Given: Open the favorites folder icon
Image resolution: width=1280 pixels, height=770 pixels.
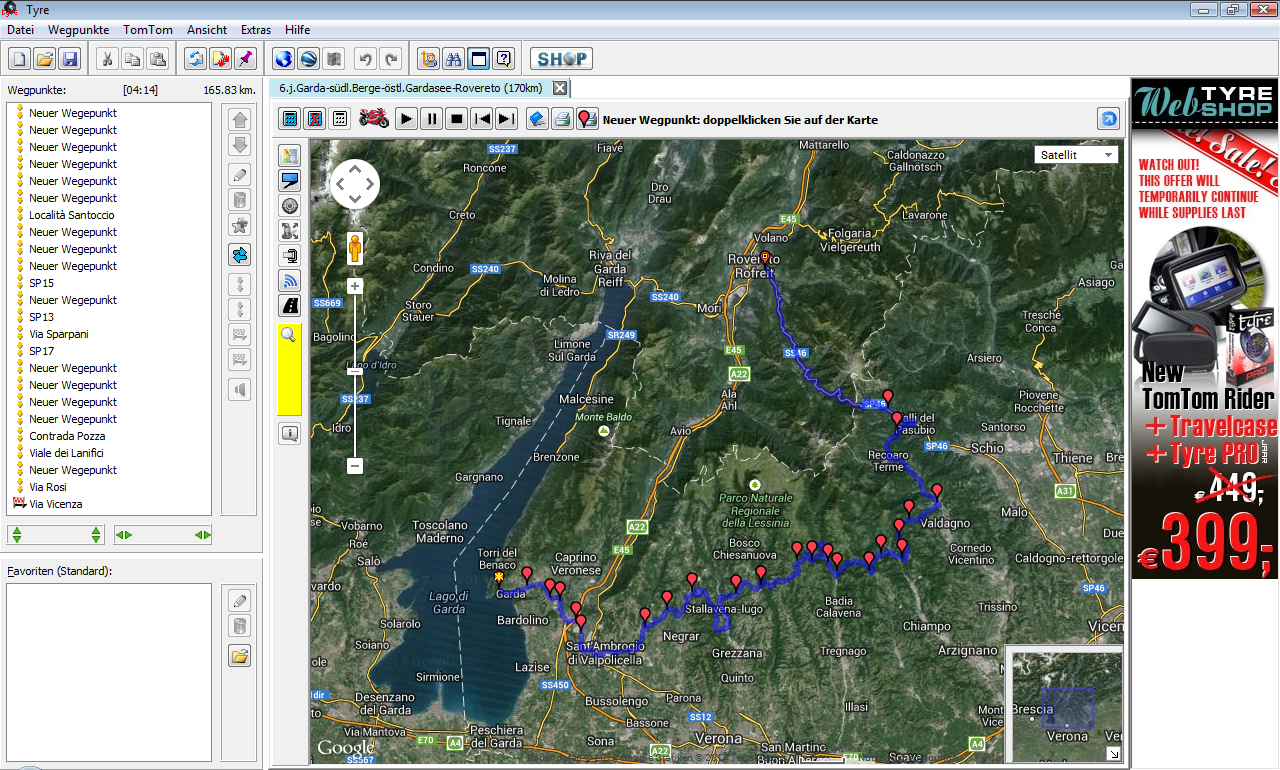Looking at the screenshot, I should [x=239, y=656].
